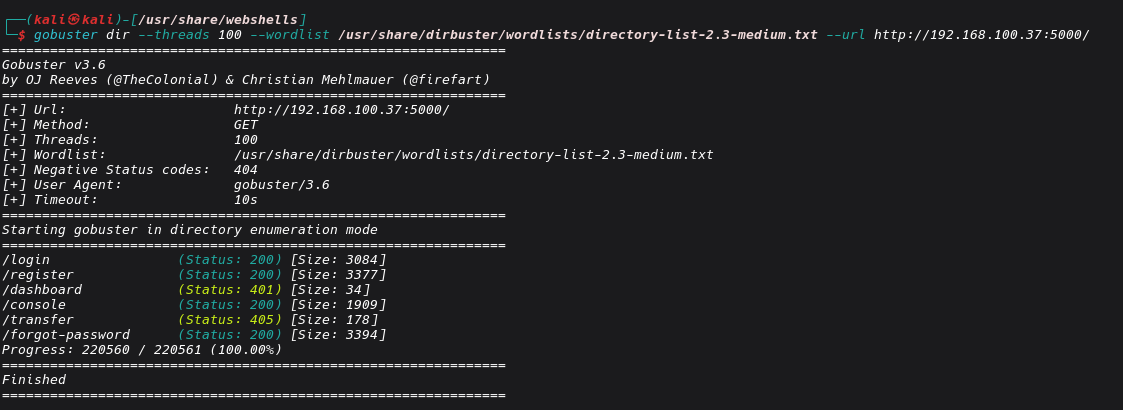The width and height of the screenshot is (1123, 410).
Task: Click the gobuster command word
Action: [66, 35]
